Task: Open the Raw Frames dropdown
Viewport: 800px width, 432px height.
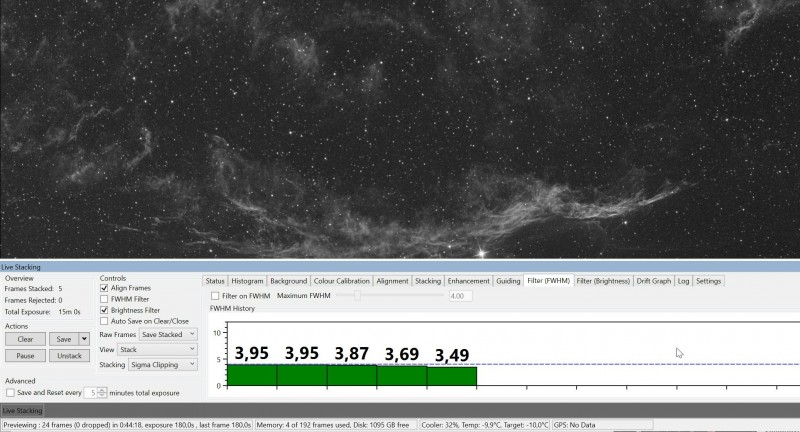Action: tap(168, 335)
